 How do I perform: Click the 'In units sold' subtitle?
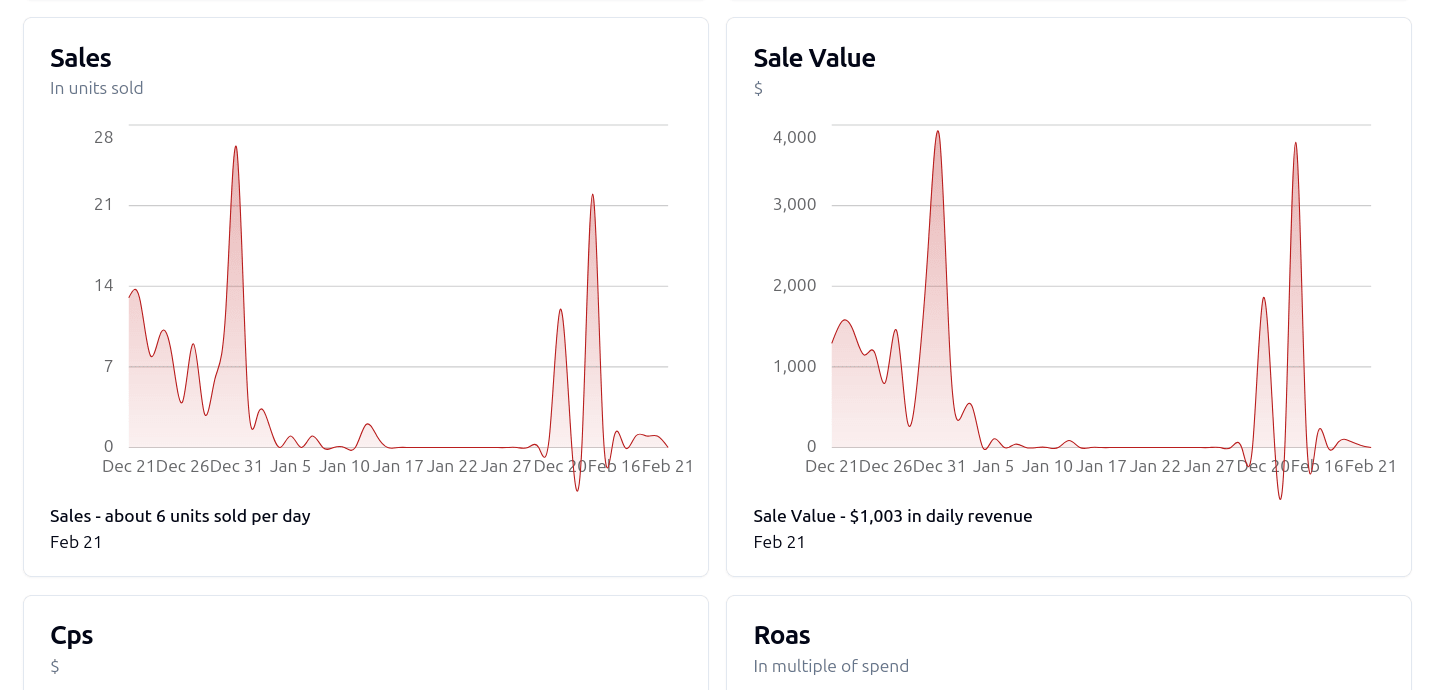96,88
